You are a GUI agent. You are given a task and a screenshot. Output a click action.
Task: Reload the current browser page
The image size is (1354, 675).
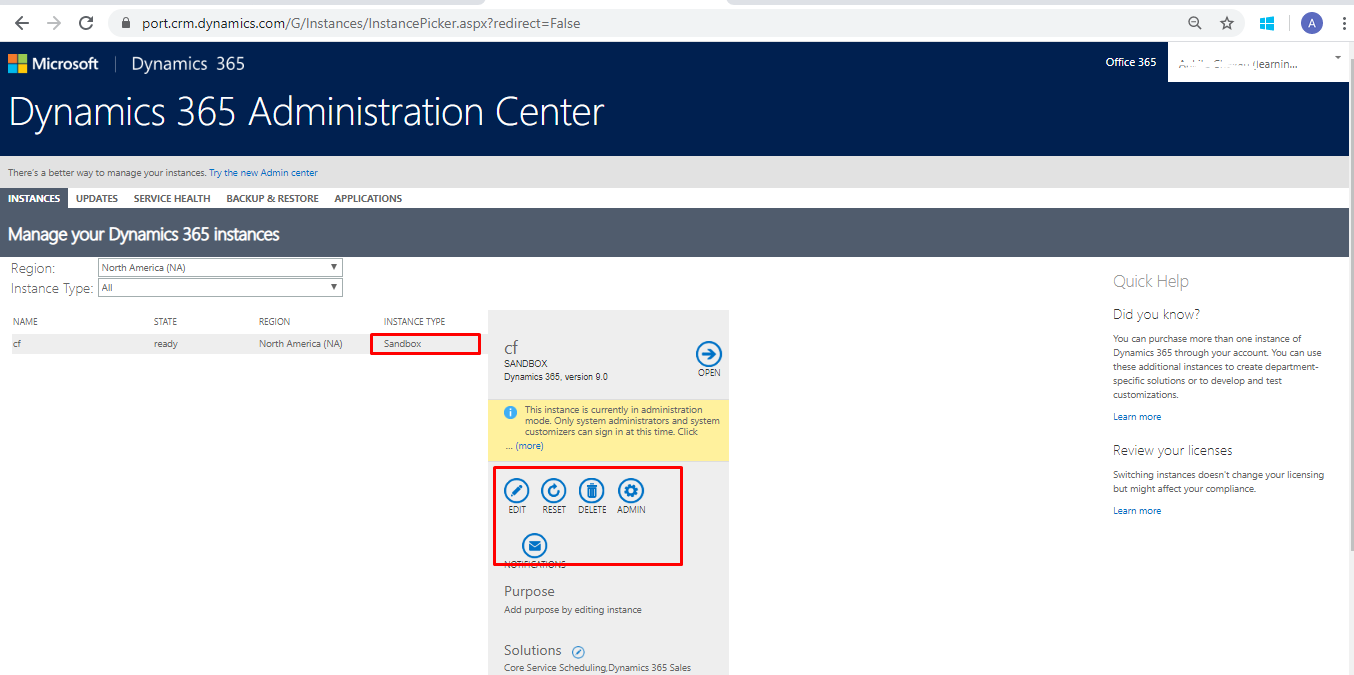tap(86, 23)
